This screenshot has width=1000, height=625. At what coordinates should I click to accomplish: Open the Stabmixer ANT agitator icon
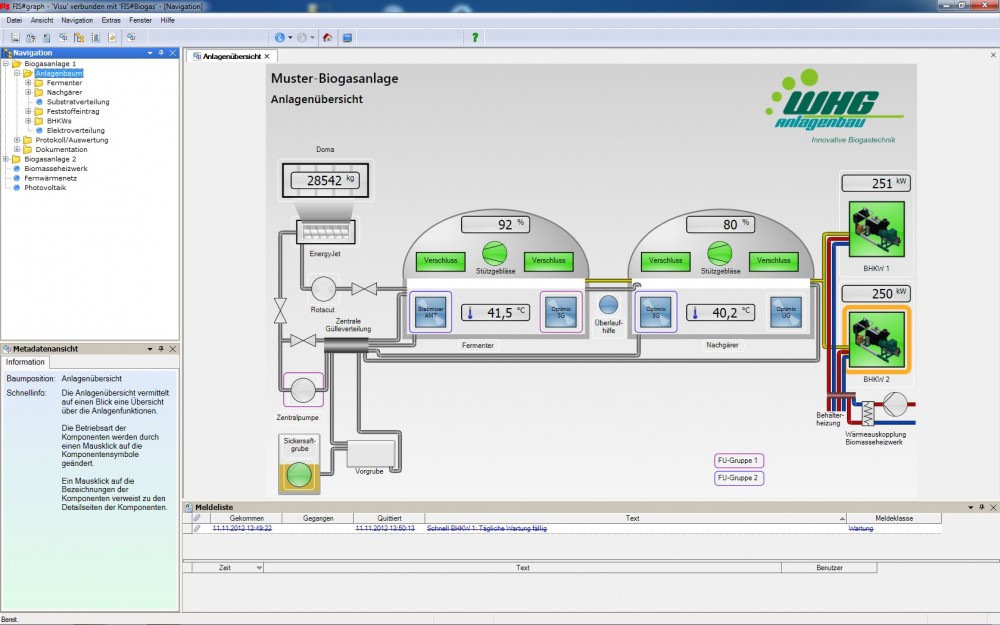[x=430, y=311]
